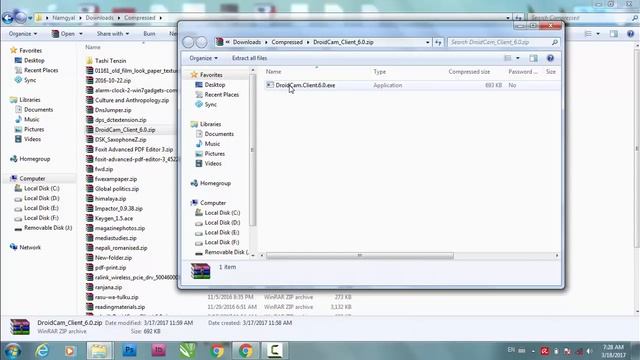Open view options dropdown arrow in zip window

518,58
